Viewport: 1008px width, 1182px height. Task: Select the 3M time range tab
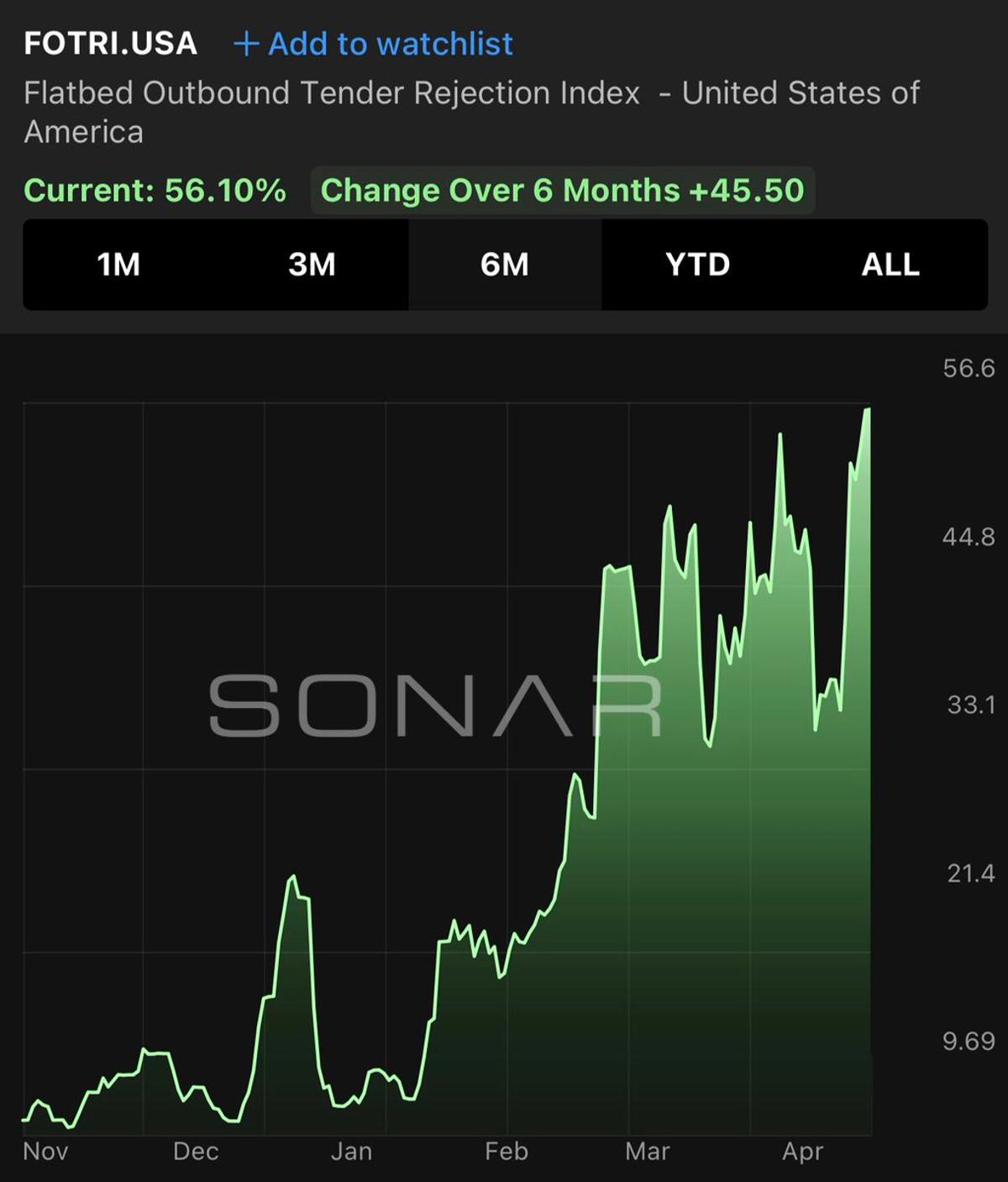tap(312, 265)
